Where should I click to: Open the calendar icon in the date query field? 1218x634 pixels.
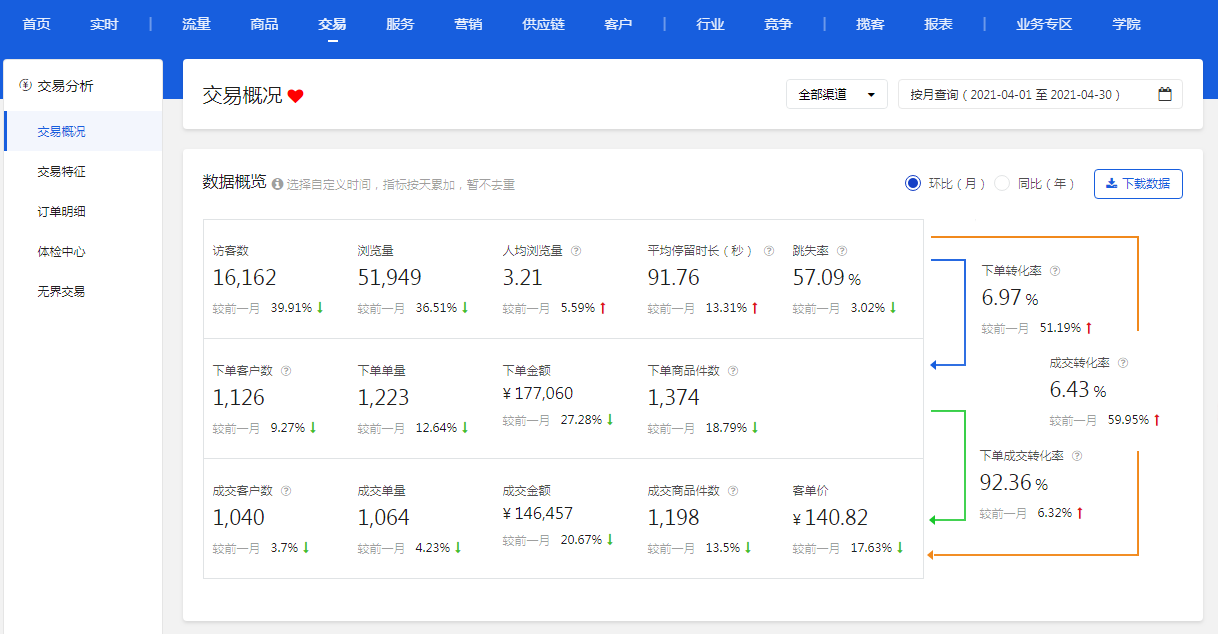point(1164,93)
